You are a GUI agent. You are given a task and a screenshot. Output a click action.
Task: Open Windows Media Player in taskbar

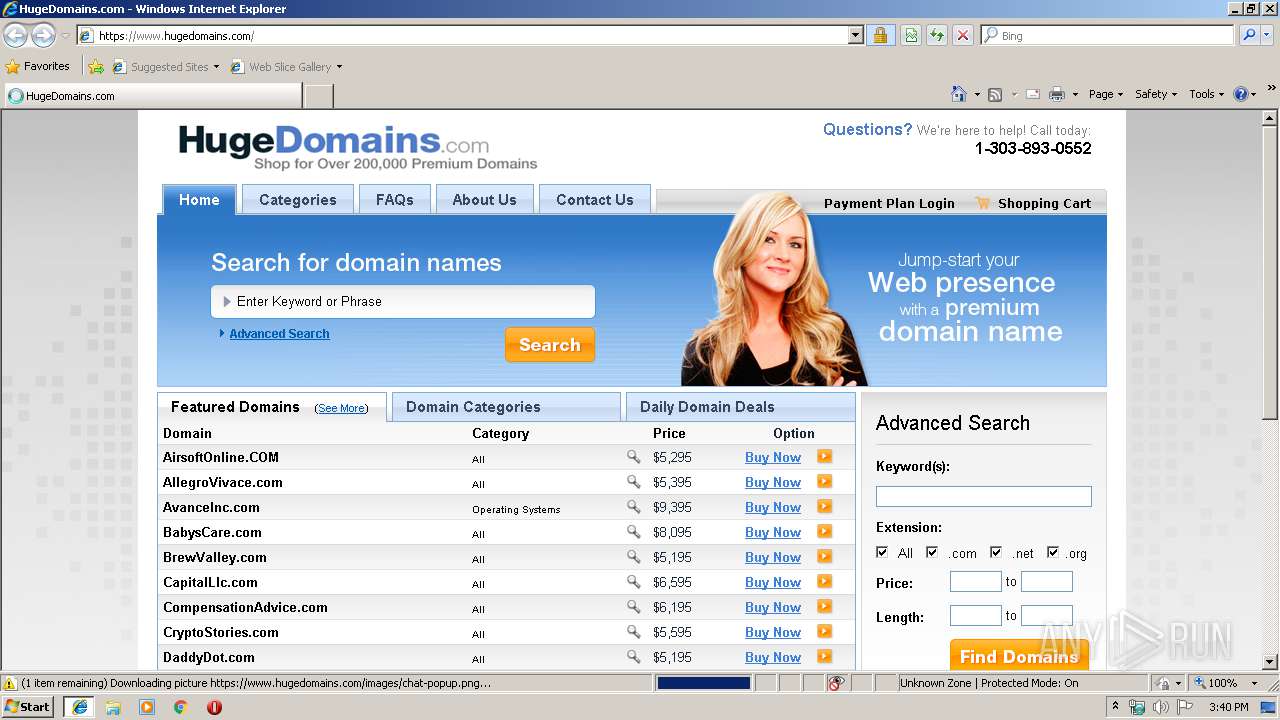tap(147, 707)
